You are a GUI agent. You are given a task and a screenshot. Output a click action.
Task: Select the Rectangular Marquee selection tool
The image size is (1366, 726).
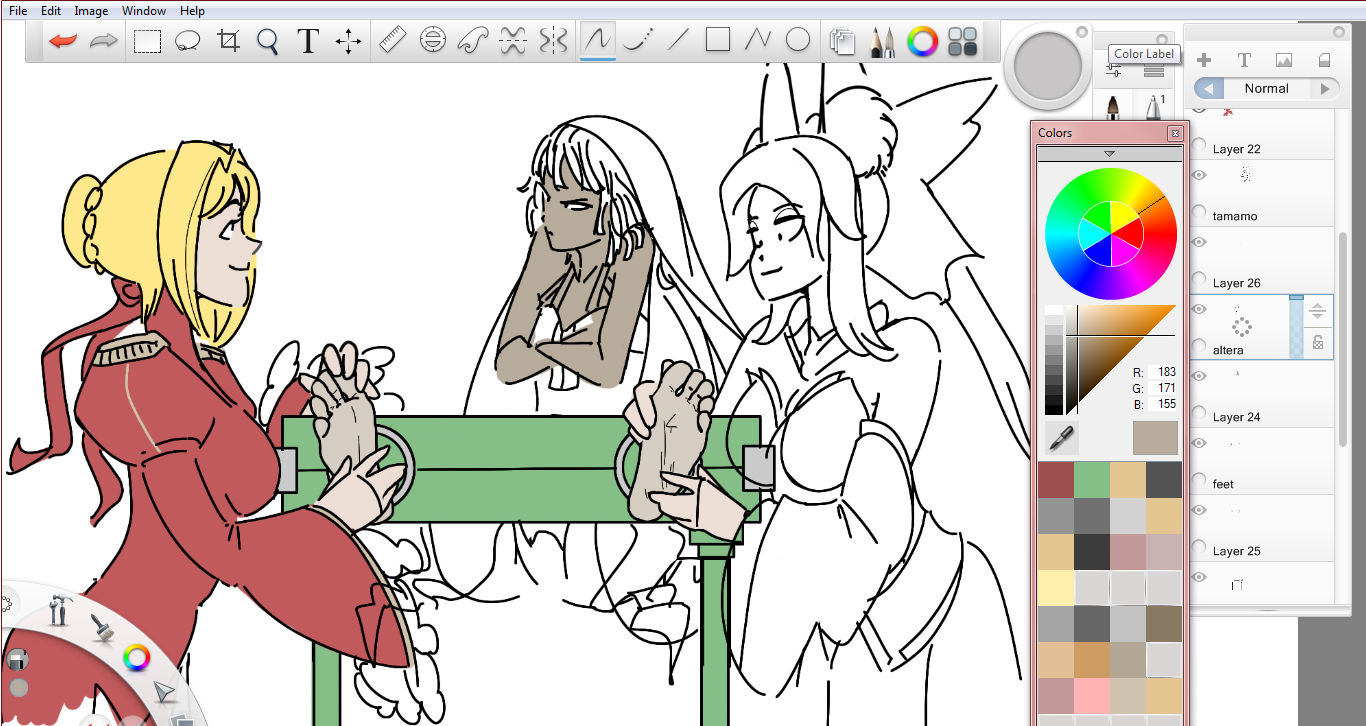(148, 41)
